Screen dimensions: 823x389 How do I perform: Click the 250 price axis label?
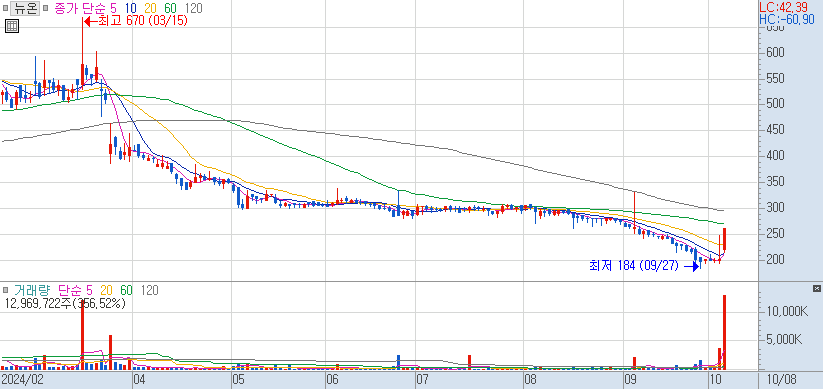776,233
